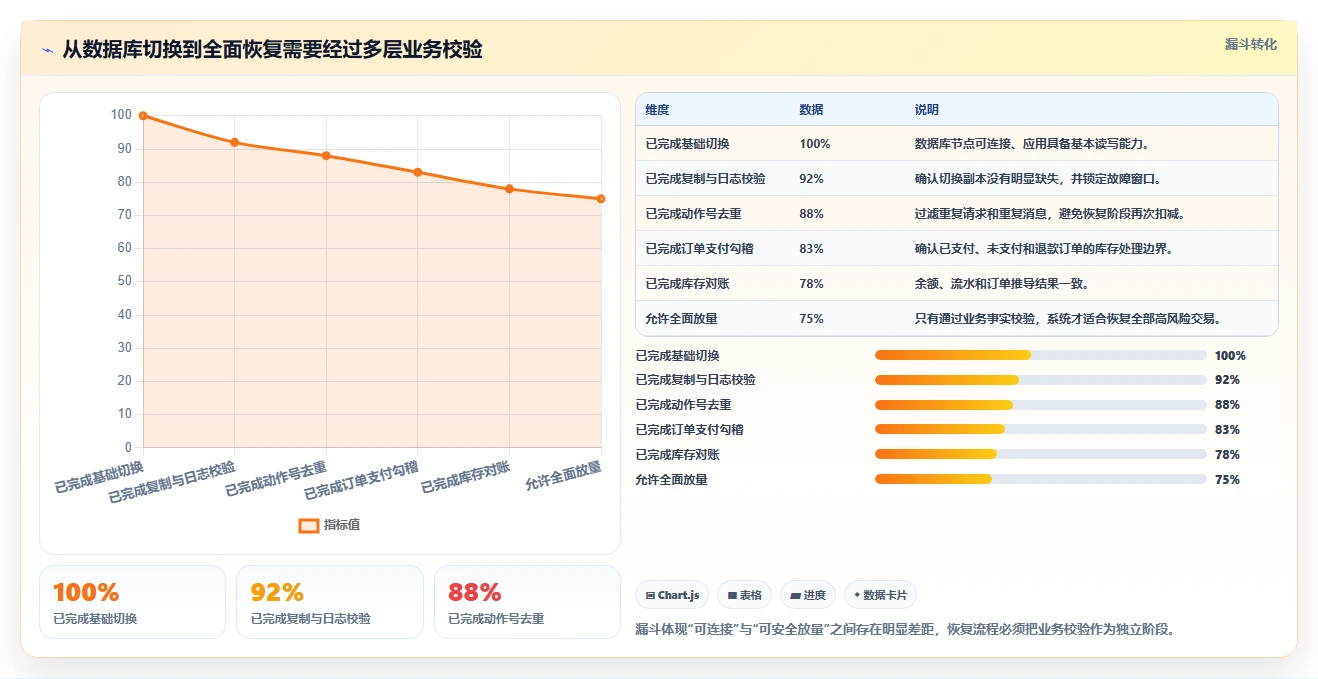Click the chart data point for 已完成复制与日志校验
1318x679 pixels.
(x=234, y=142)
